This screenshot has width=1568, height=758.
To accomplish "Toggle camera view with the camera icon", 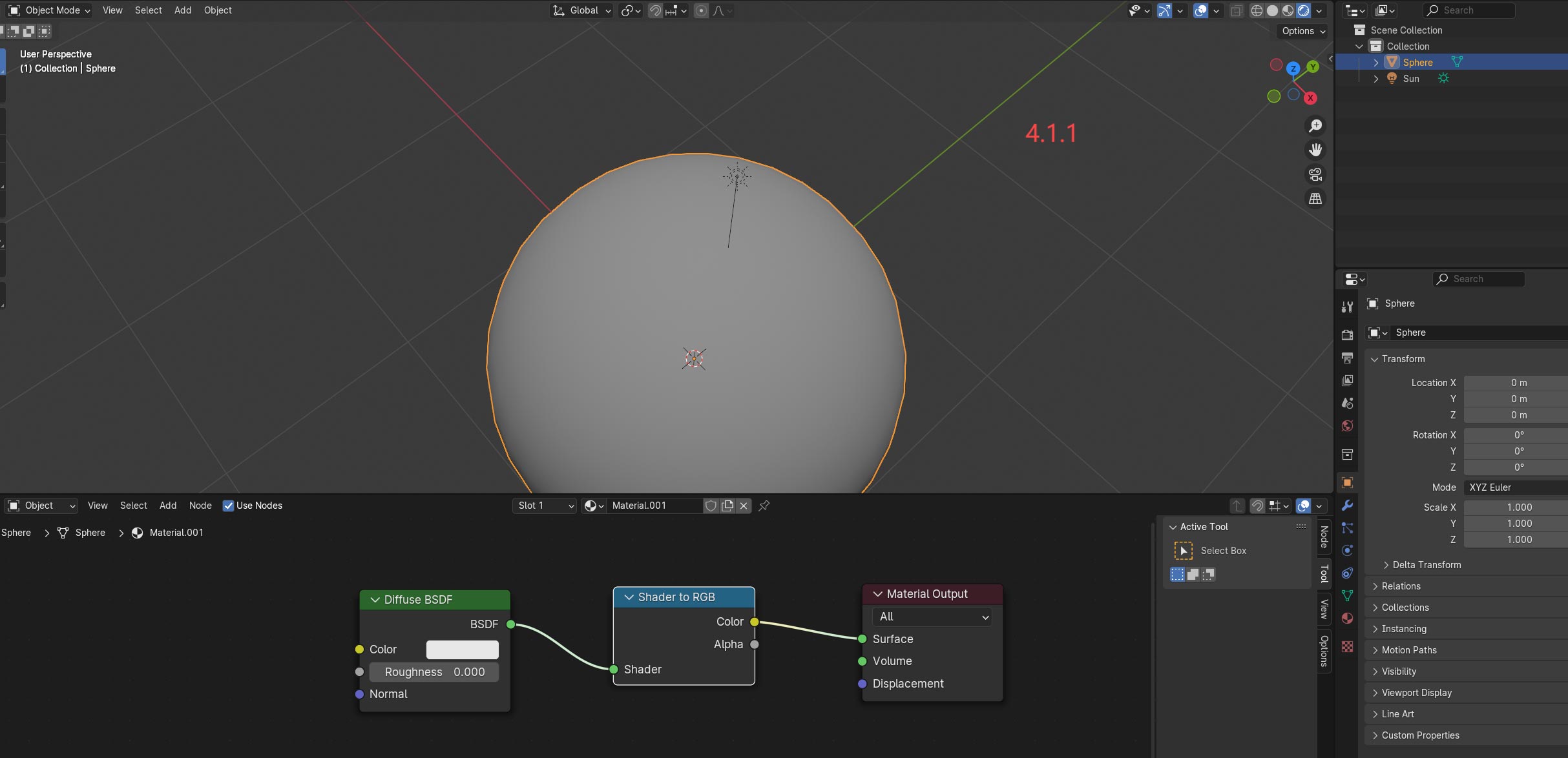I will [1315, 174].
